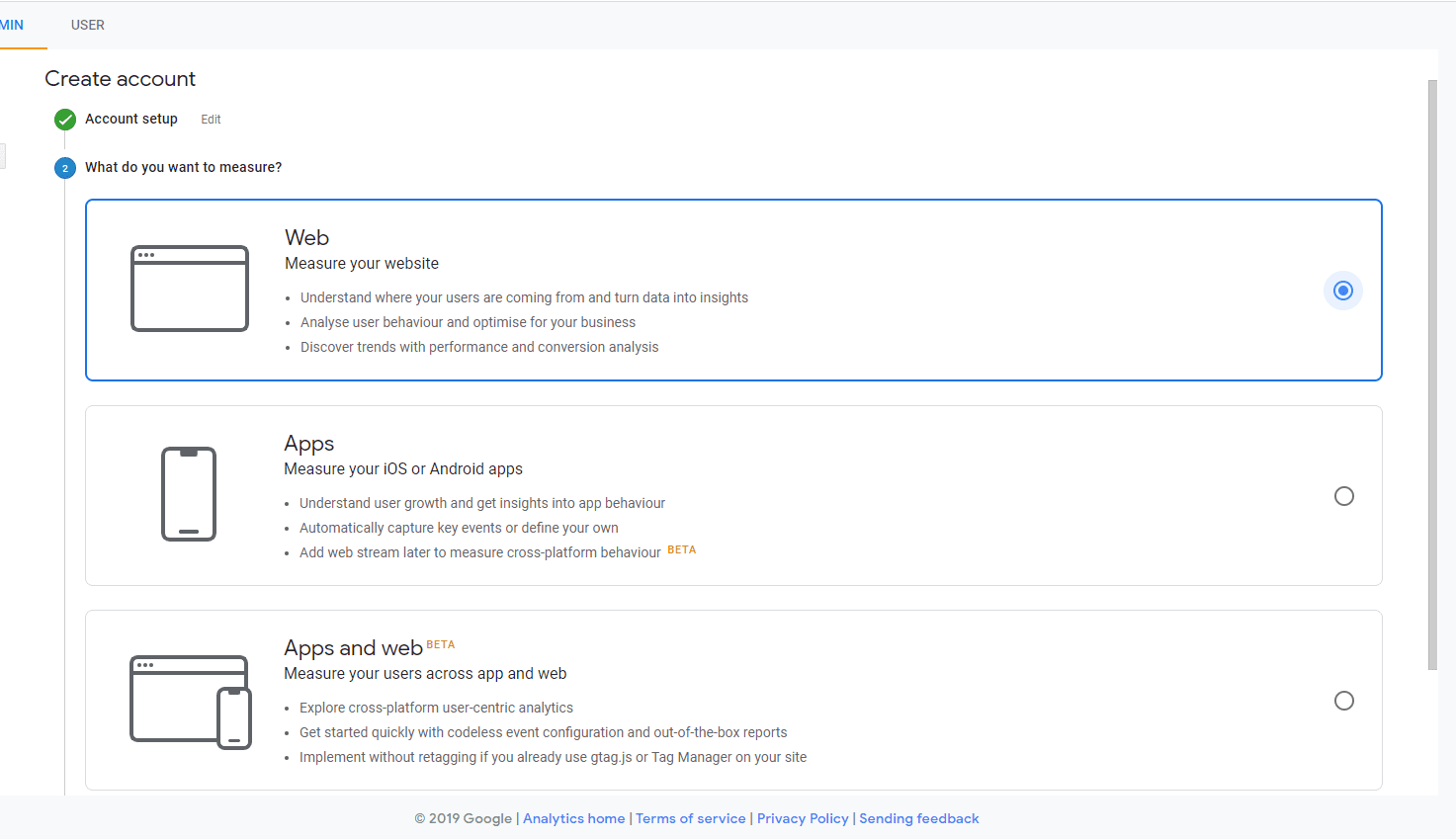Viewport: 1456px width, 839px height.
Task: Select the Web radio button
Action: (1342, 291)
